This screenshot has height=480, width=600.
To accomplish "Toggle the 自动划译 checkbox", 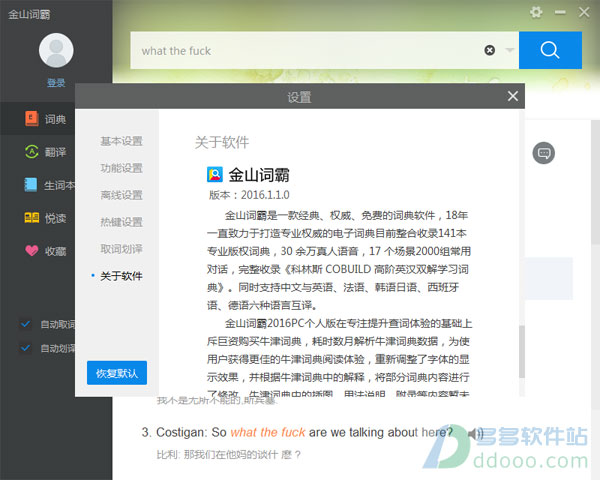I will tap(26, 348).
